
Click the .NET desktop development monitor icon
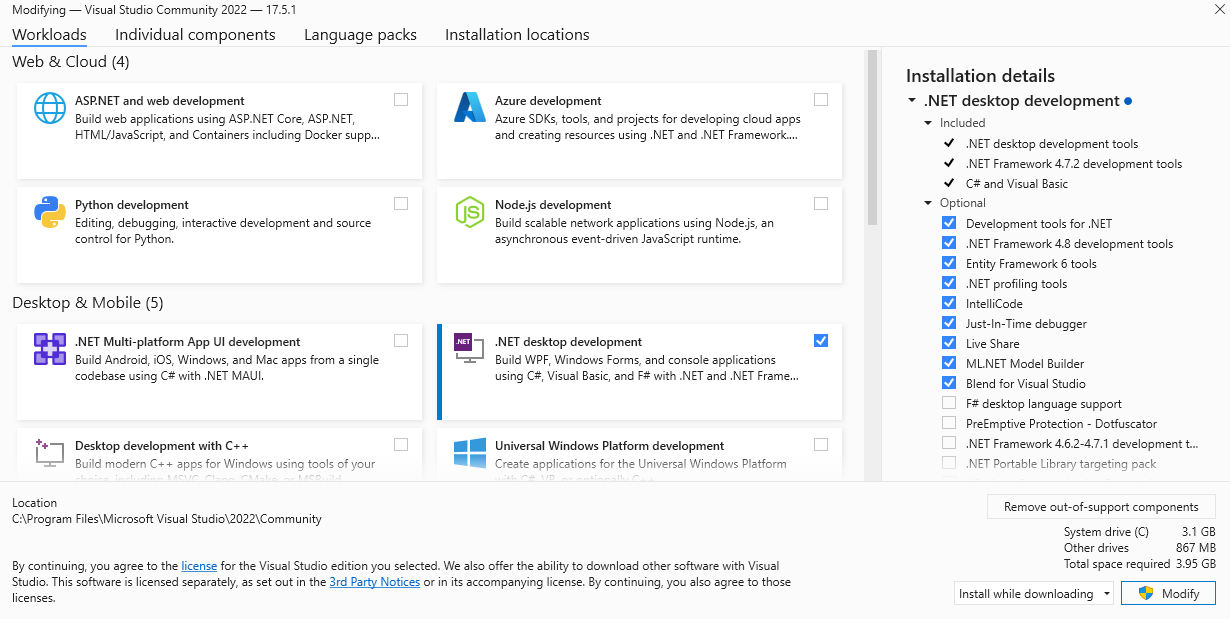[470, 349]
